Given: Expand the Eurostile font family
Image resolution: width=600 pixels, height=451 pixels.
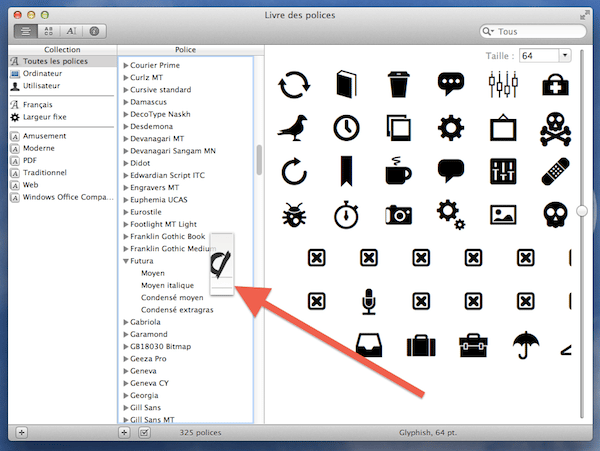Looking at the screenshot, I should pos(126,212).
